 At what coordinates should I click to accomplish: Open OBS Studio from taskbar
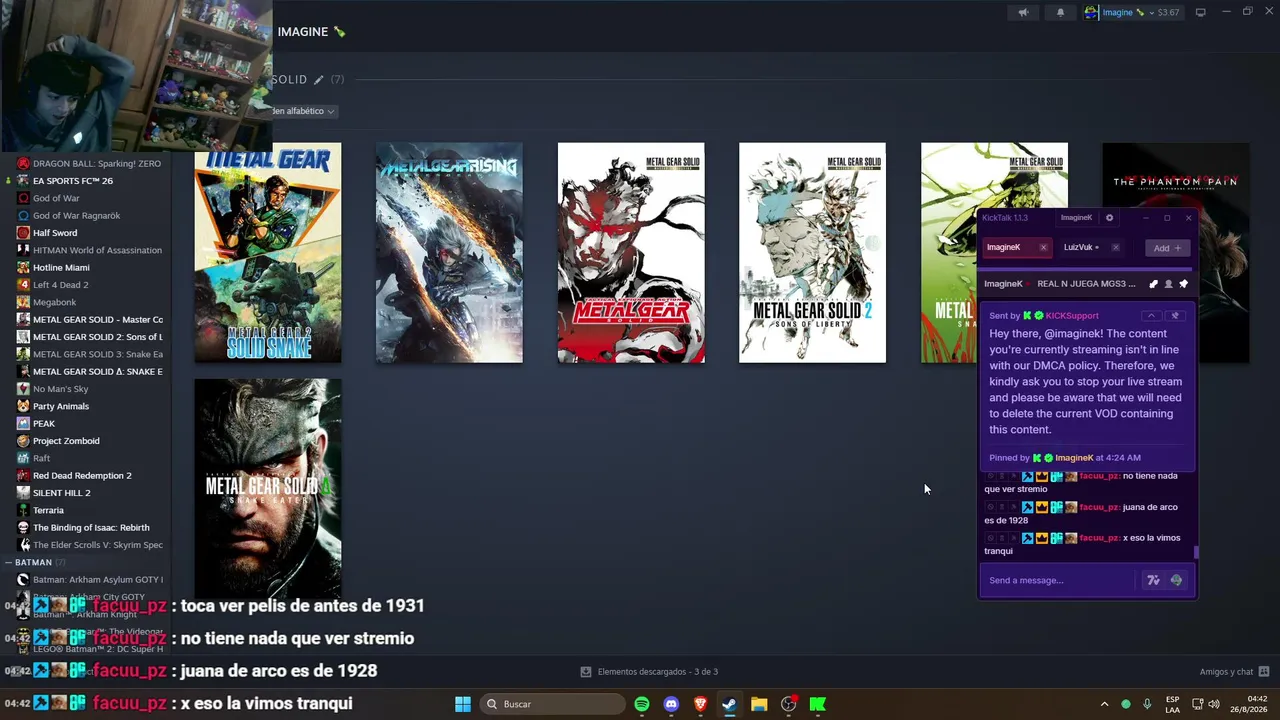[788, 704]
